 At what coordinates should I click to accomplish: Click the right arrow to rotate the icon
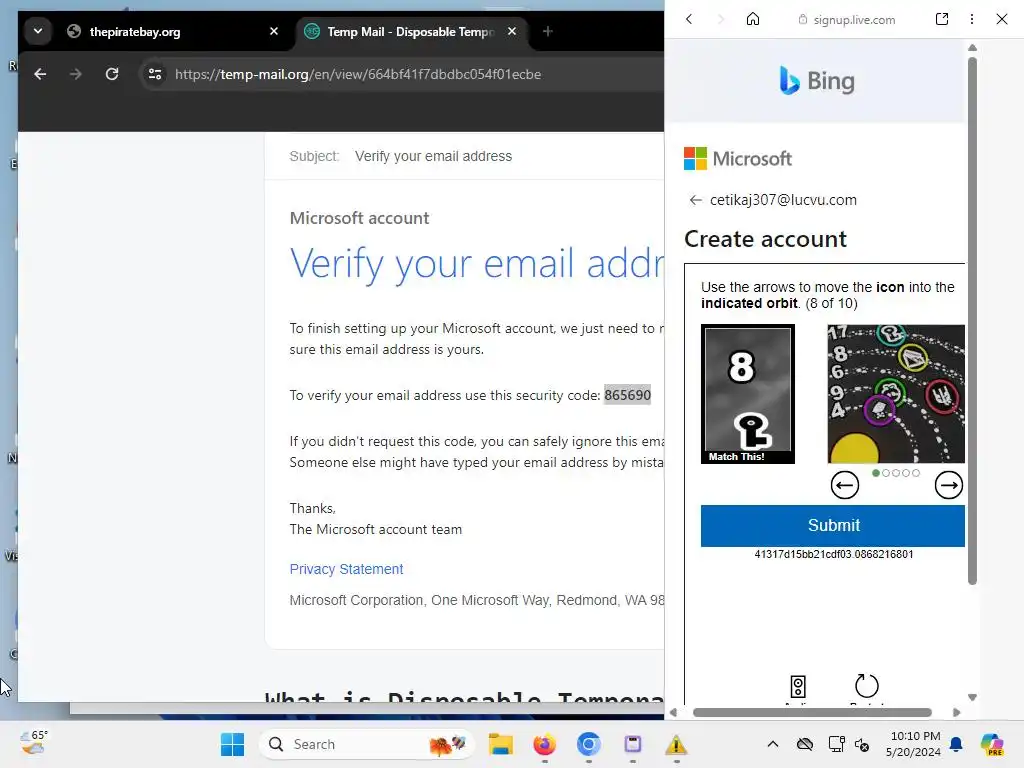click(948, 485)
